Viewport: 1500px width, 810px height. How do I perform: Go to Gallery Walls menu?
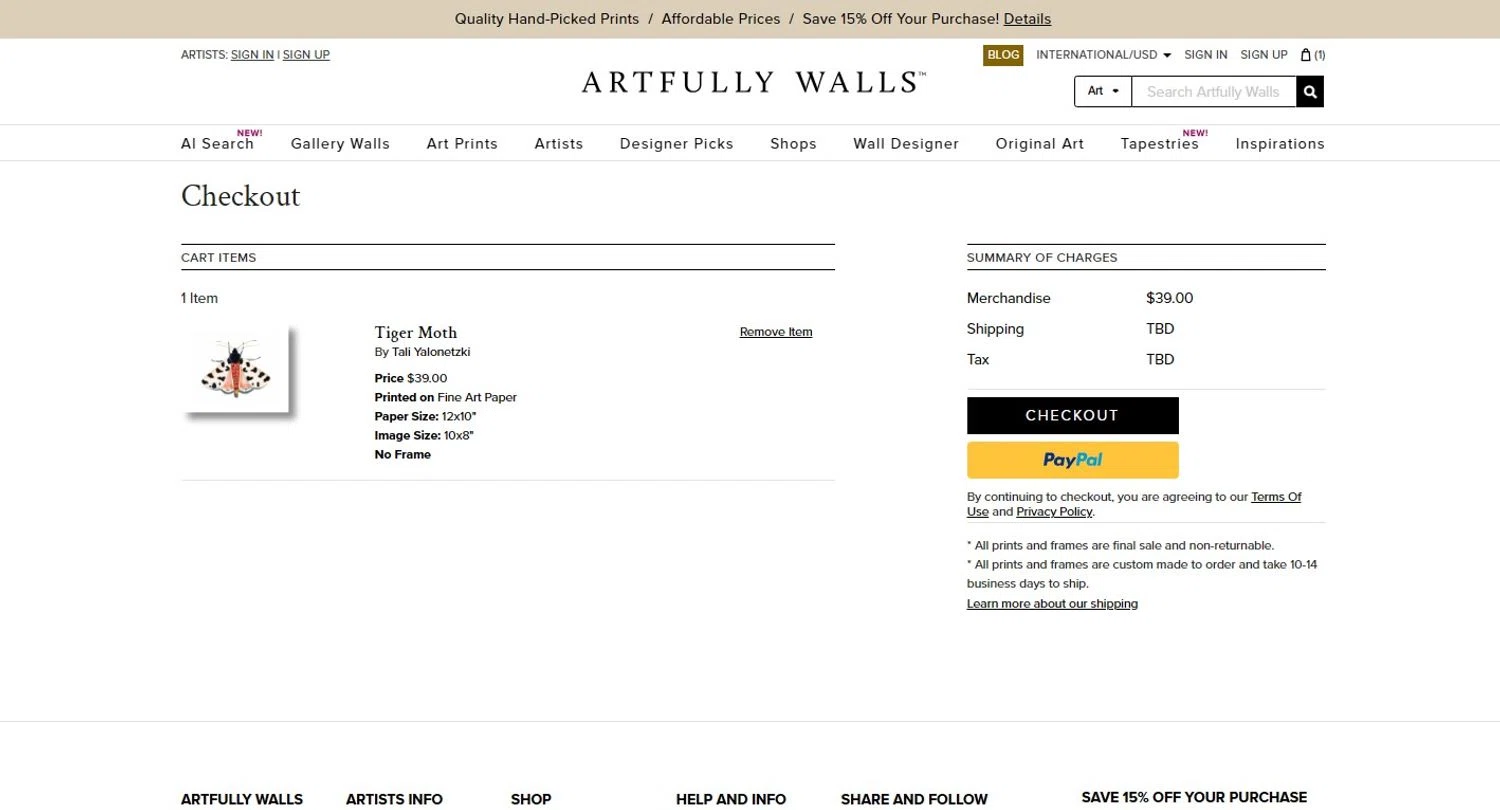point(340,144)
